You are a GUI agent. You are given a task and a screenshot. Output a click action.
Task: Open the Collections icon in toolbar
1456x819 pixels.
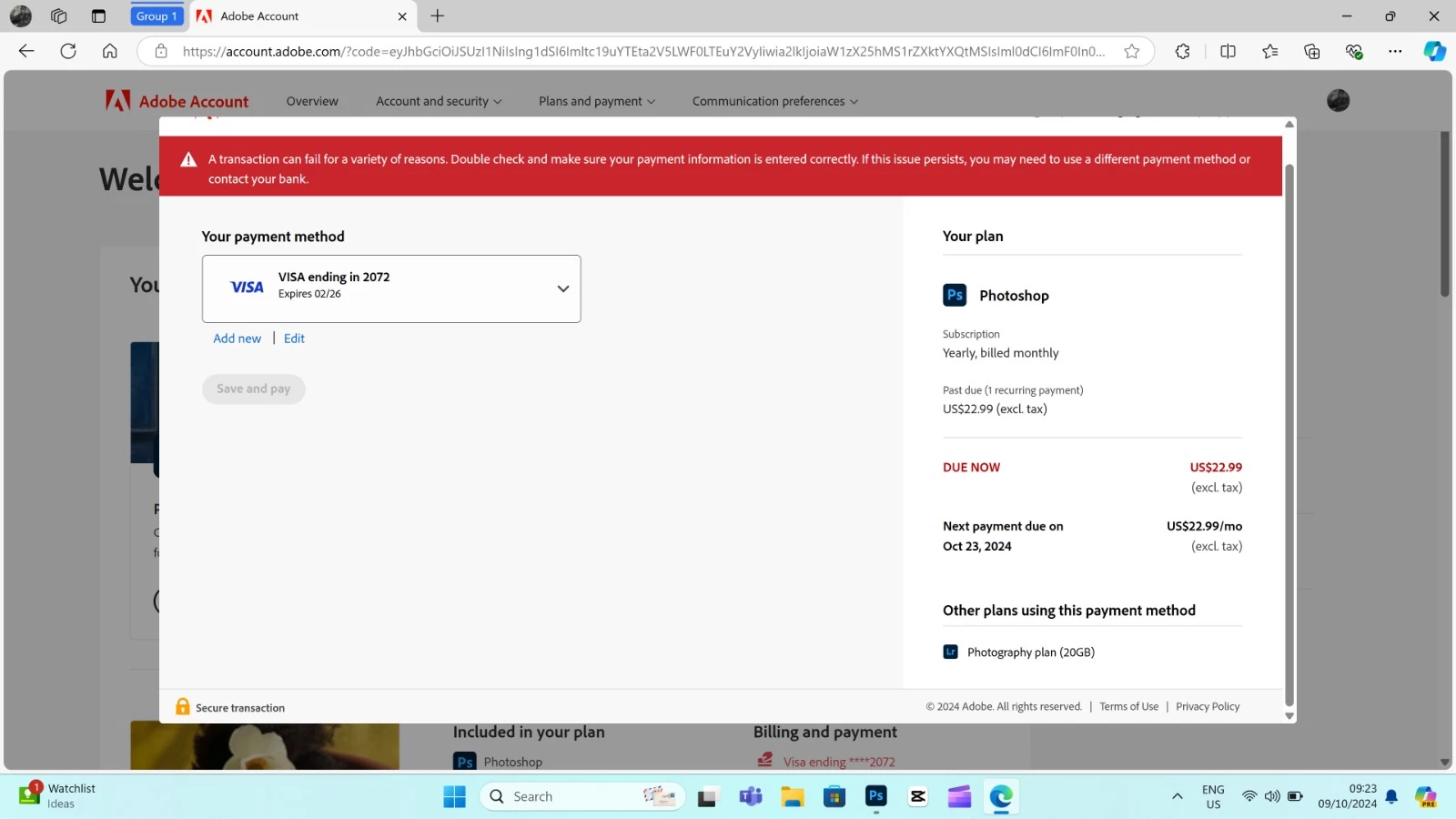point(1312,51)
